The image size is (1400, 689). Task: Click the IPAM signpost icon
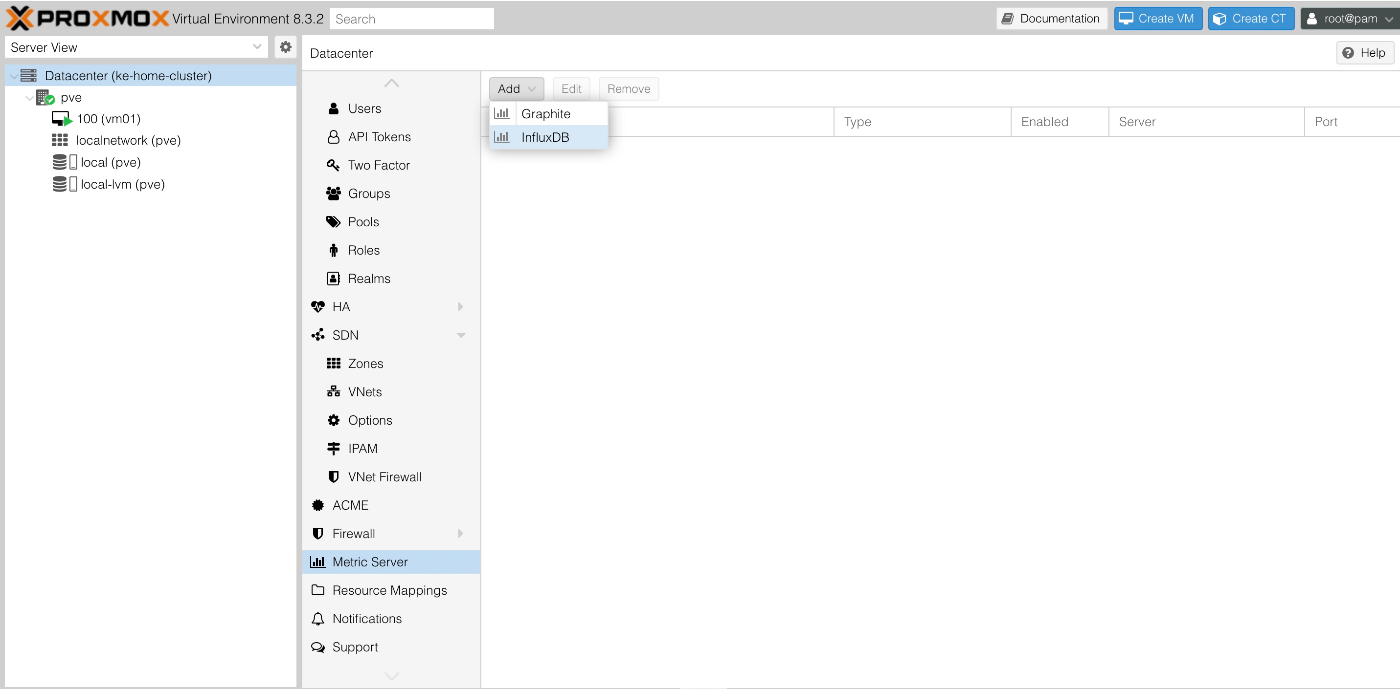click(334, 449)
